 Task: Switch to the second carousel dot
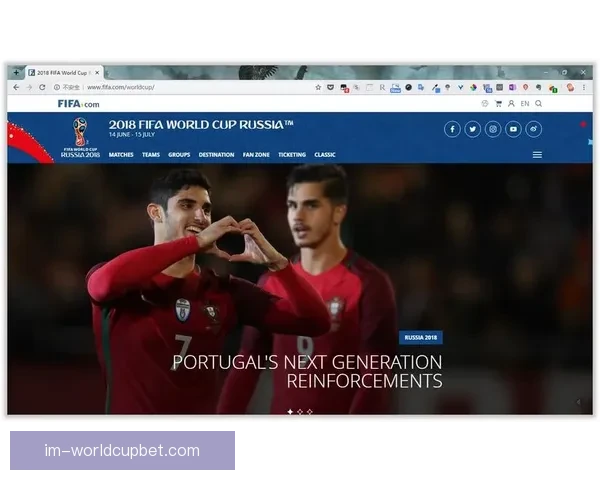(x=300, y=411)
